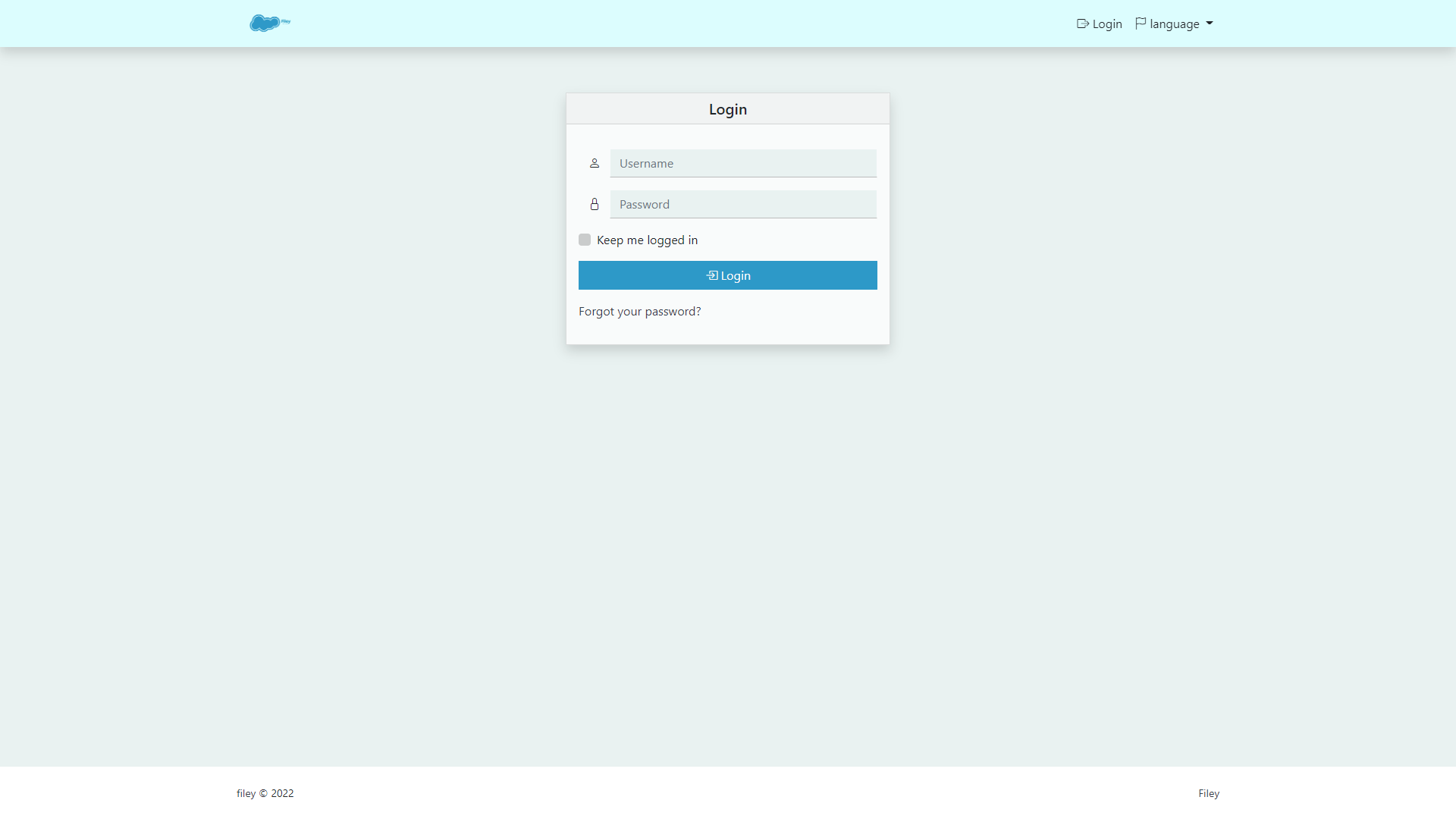The width and height of the screenshot is (1456, 819).
Task: Click the padlock icon beside Password
Action: click(595, 204)
